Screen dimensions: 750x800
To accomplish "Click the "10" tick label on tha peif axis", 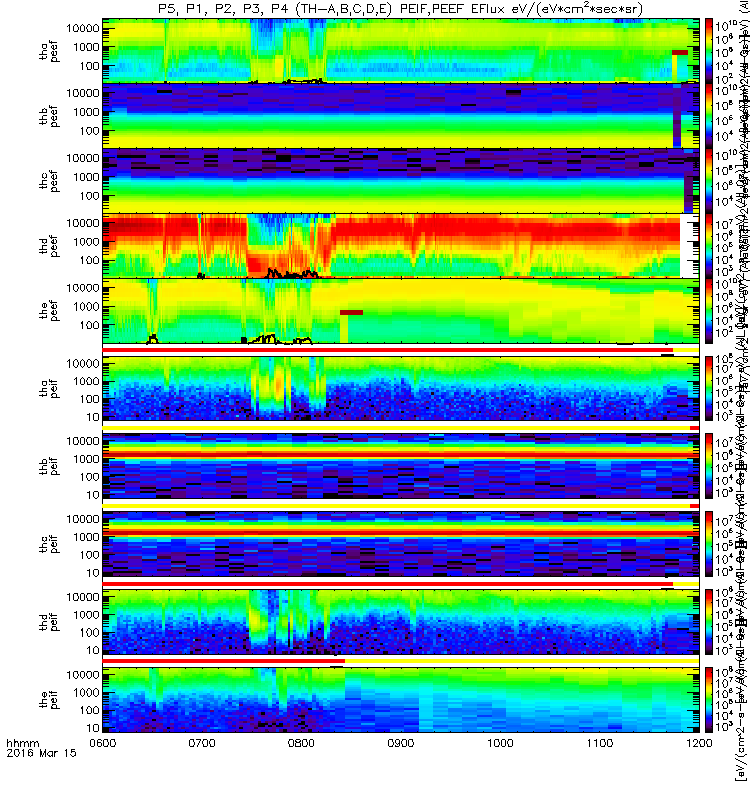I will pos(93,417).
